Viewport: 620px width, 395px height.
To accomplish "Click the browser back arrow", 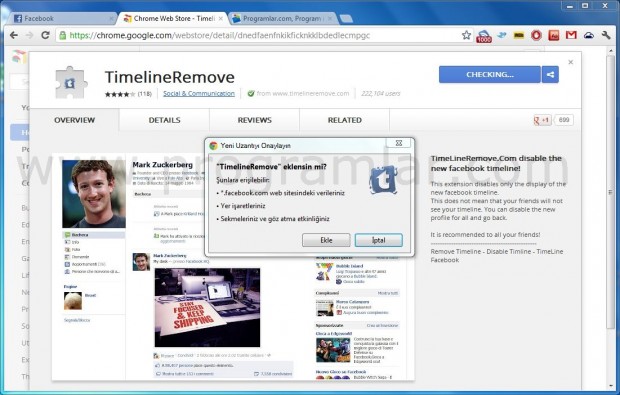I will (x=14, y=35).
